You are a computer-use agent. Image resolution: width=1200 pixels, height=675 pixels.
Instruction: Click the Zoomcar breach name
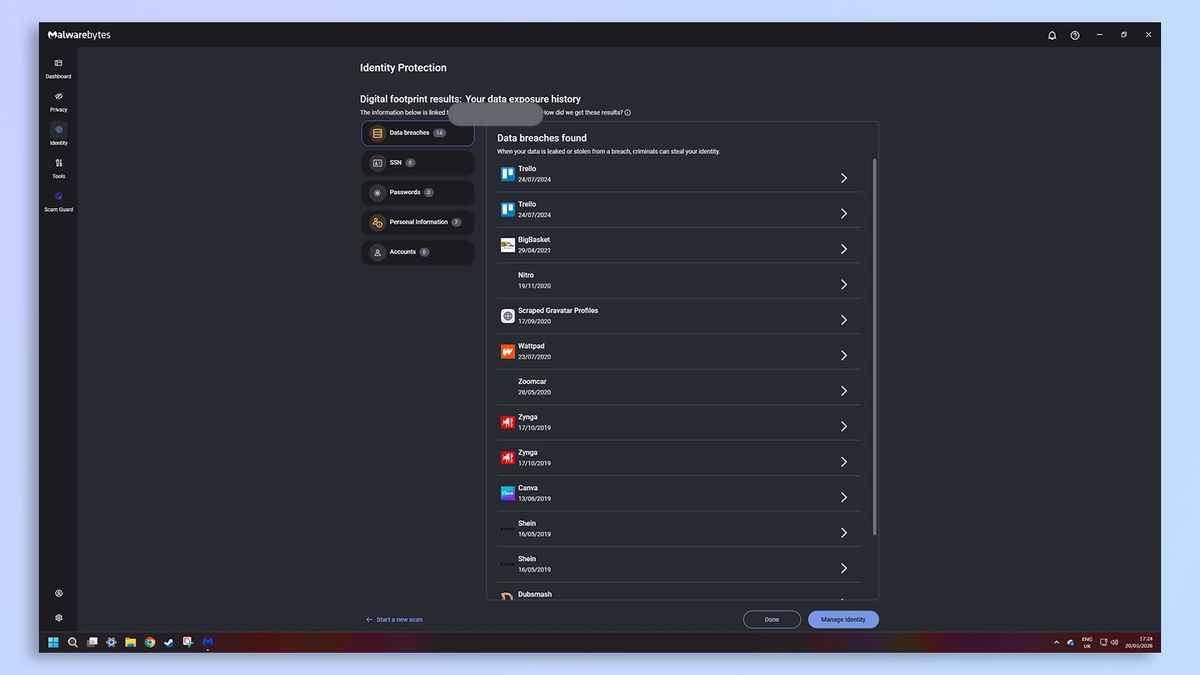coord(532,381)
